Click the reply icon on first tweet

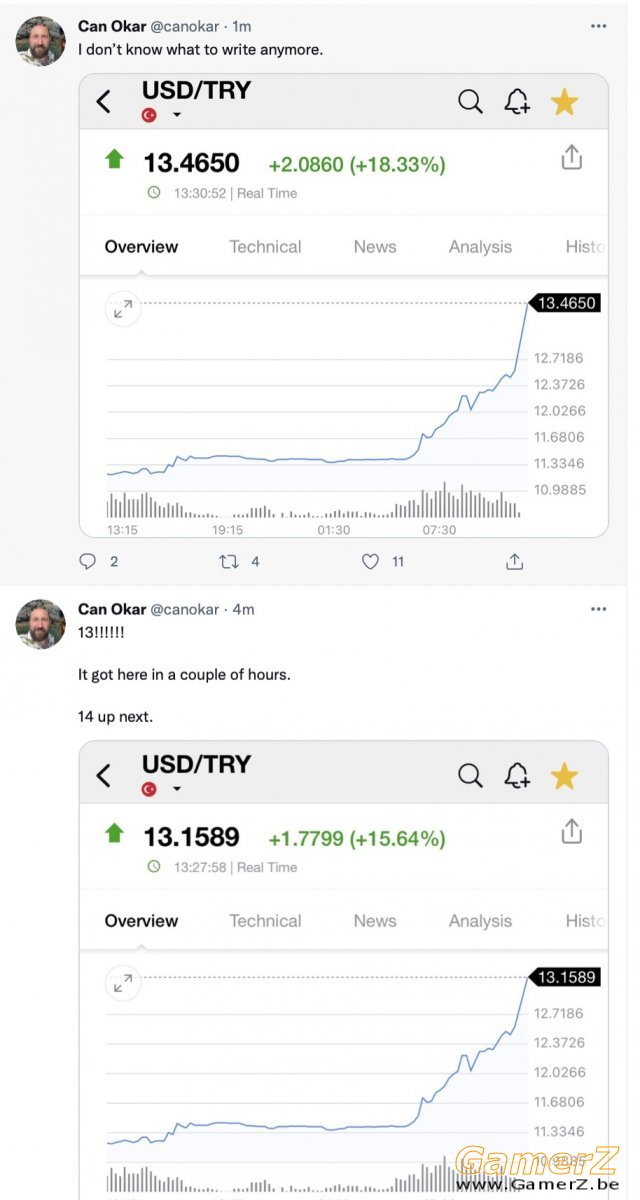[x=88, y=562]
